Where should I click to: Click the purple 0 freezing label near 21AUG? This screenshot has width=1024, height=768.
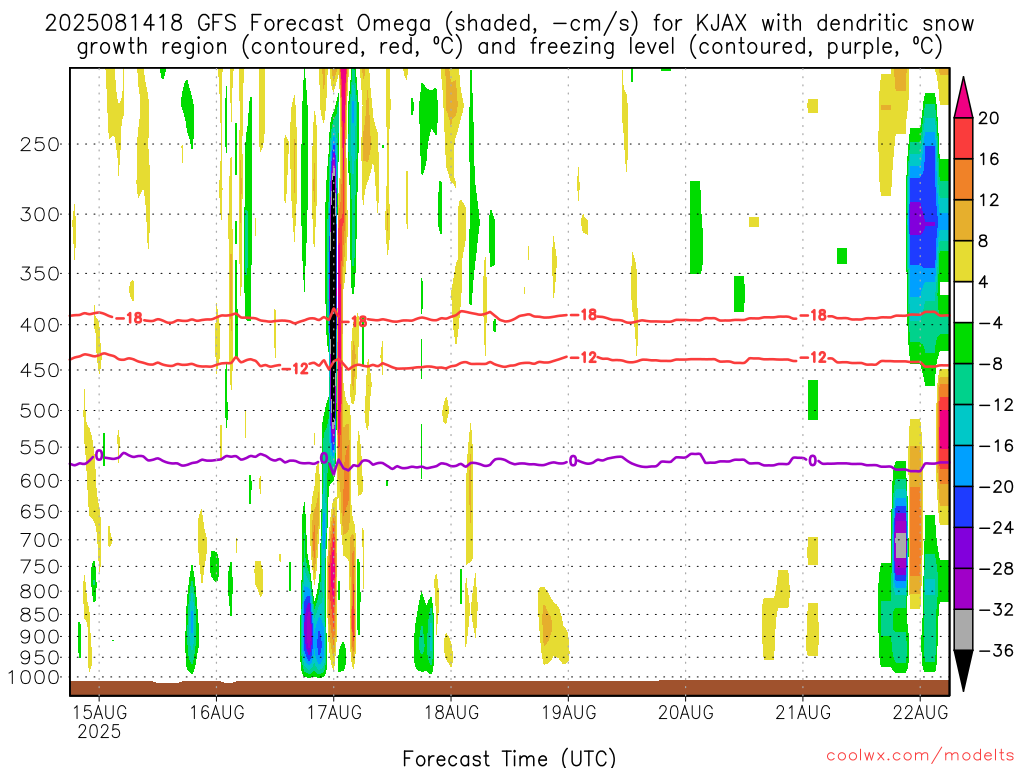click(x=812, y=460)
